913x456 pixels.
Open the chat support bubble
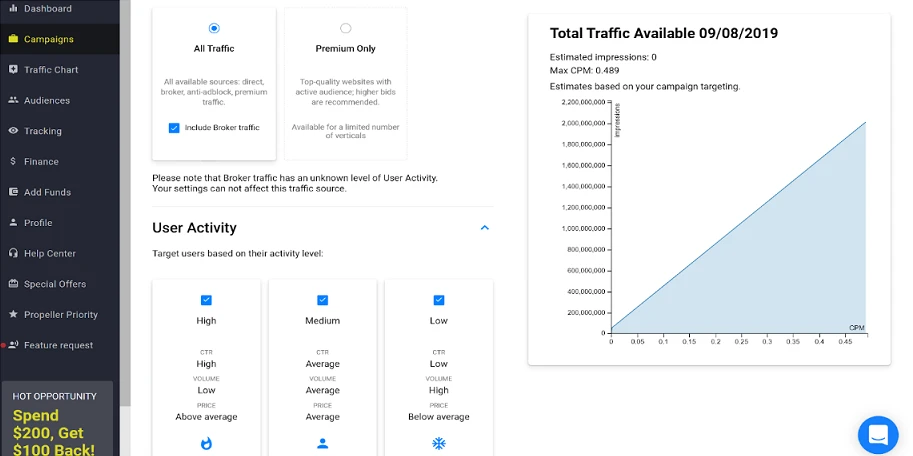[878, 435]
